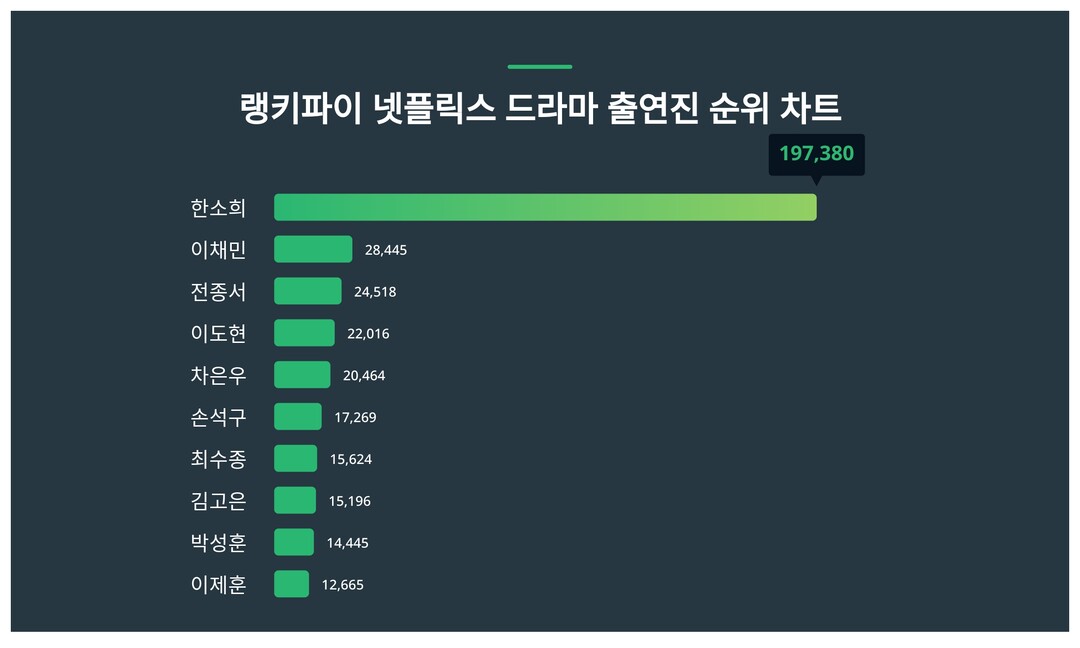Click the 22,016 value label
This screenshot has height=648, width=1080.
point(368,334)
